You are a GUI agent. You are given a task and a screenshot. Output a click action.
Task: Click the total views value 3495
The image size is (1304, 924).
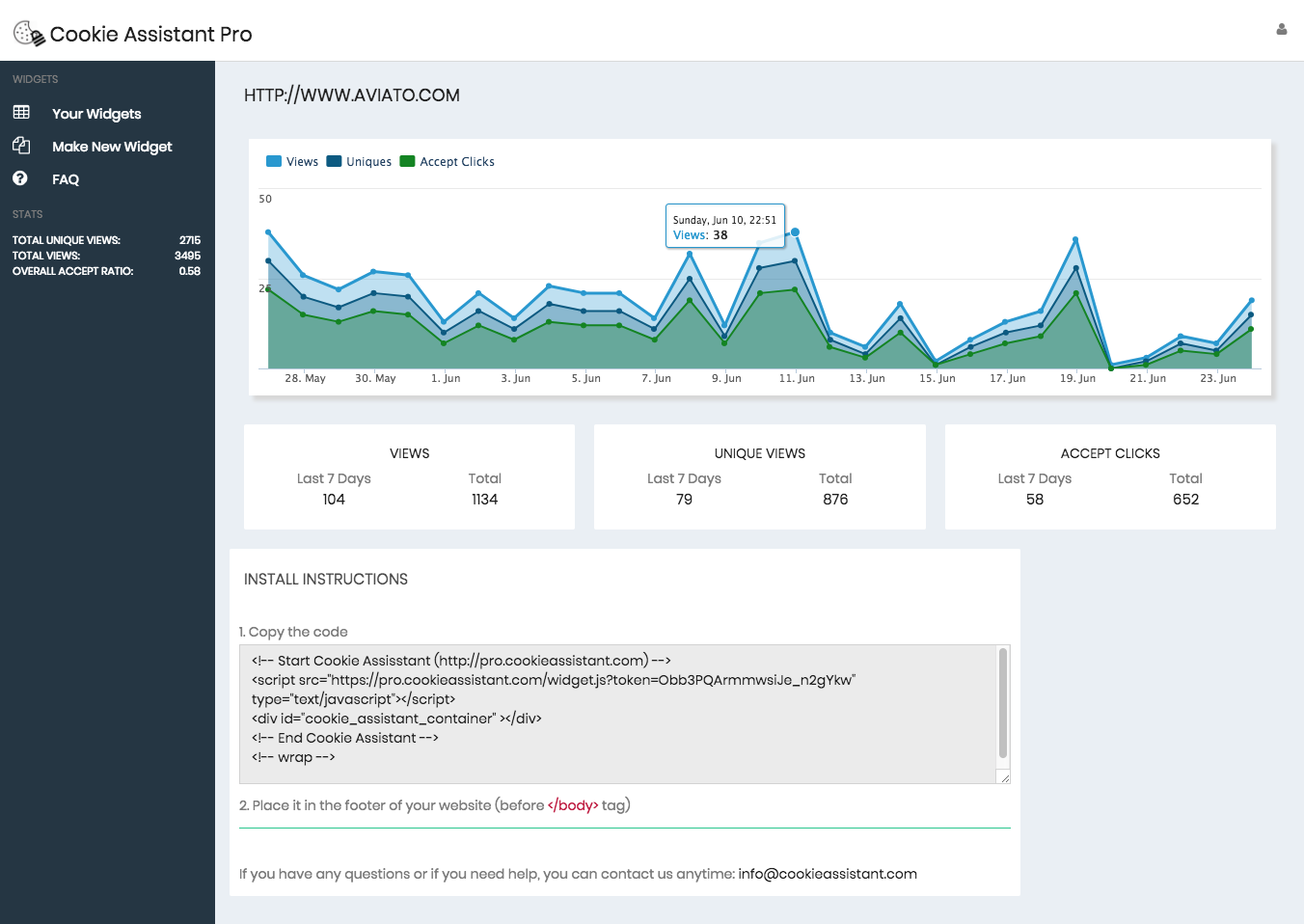tap(187, 256)
